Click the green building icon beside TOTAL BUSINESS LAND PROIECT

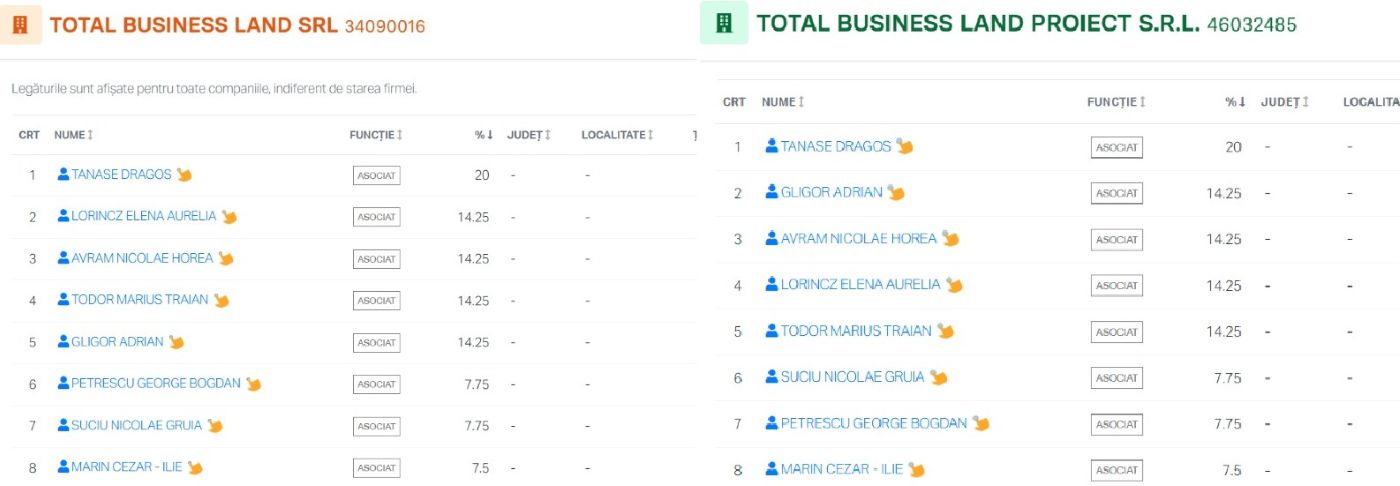click(x=725, y=23)
